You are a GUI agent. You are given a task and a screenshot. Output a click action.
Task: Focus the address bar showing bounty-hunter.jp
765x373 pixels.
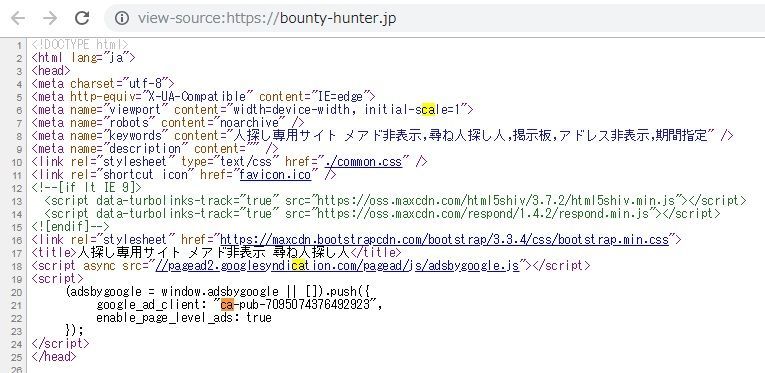[434, 19]
